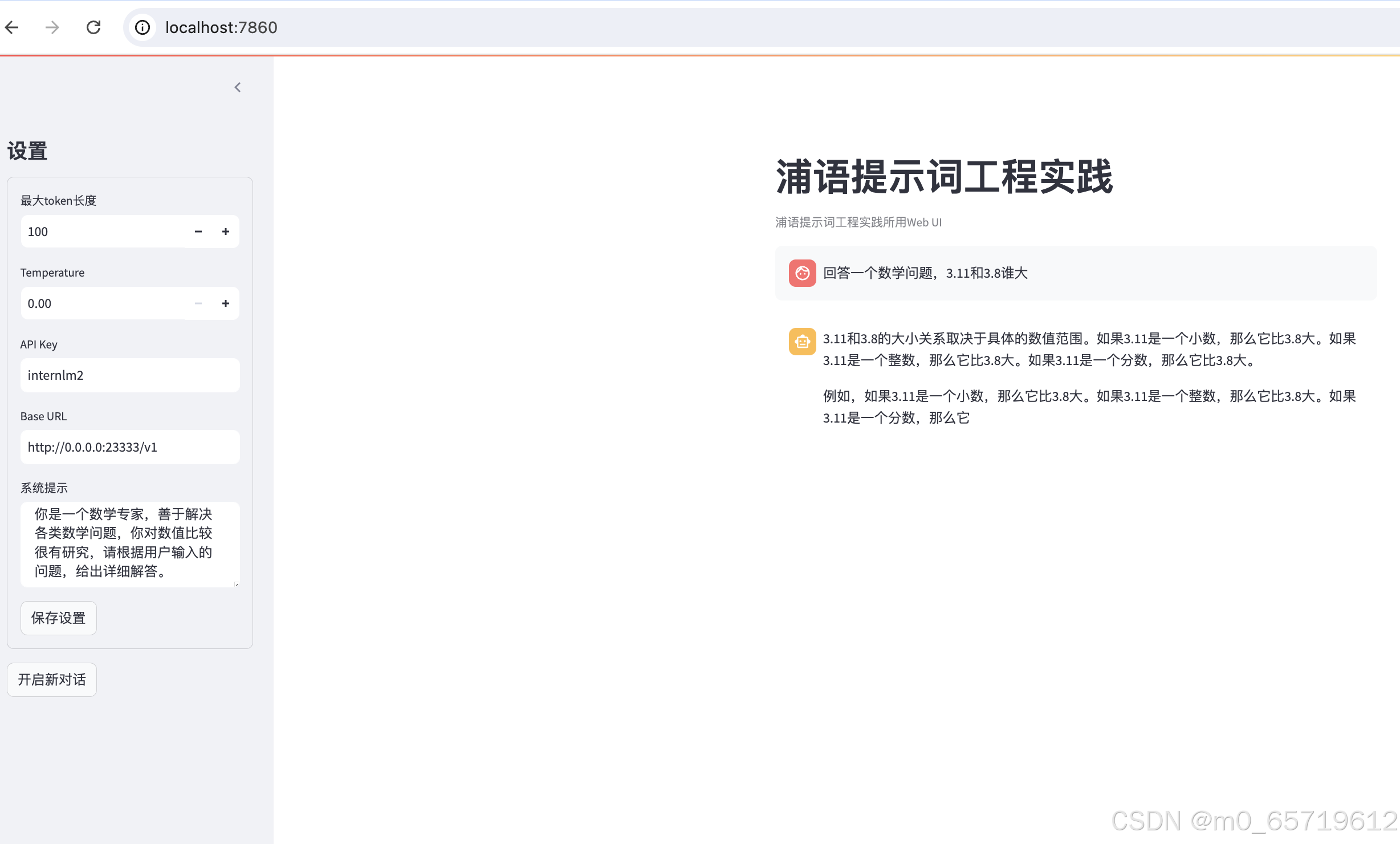Click the user avatar icon in chat

pos(802,273)
